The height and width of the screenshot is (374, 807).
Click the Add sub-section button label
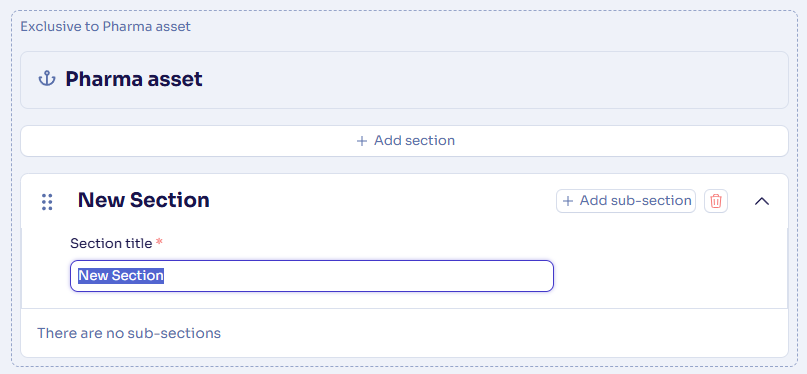tap(635, 201)
